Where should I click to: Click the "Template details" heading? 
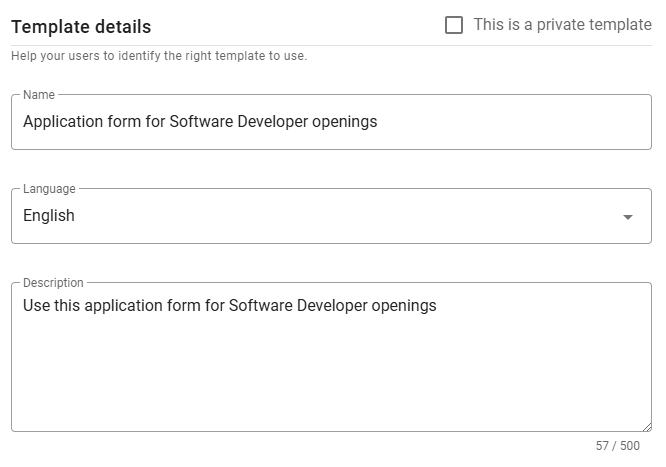[x=81, y=27]
